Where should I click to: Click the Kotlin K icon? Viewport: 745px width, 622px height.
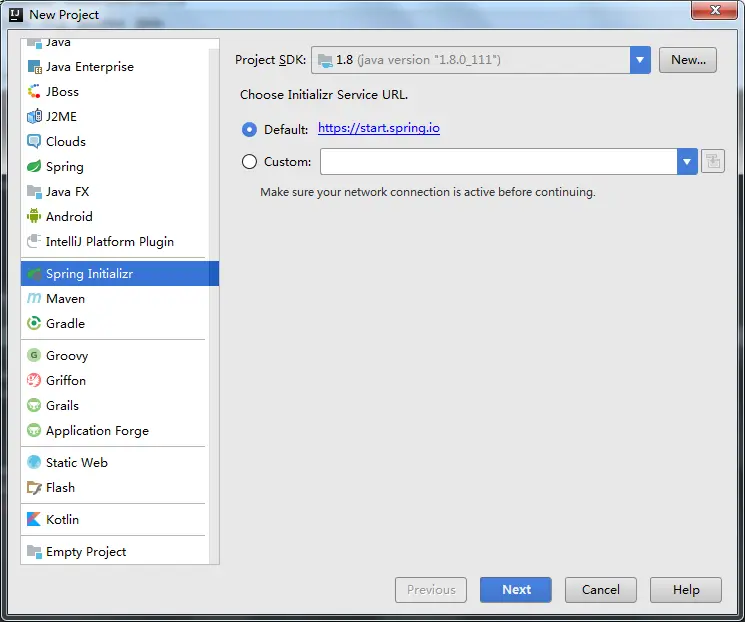[34, 519]
